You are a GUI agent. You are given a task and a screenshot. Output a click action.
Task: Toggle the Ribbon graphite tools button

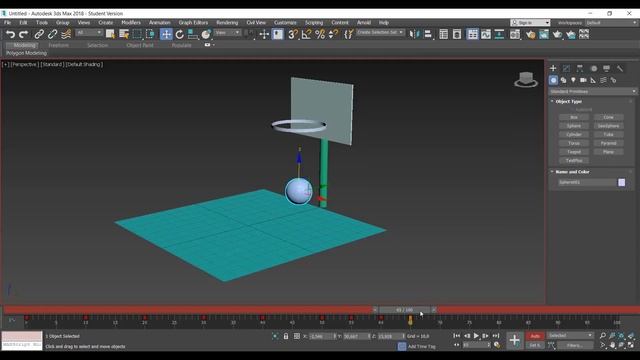[473, 34]
